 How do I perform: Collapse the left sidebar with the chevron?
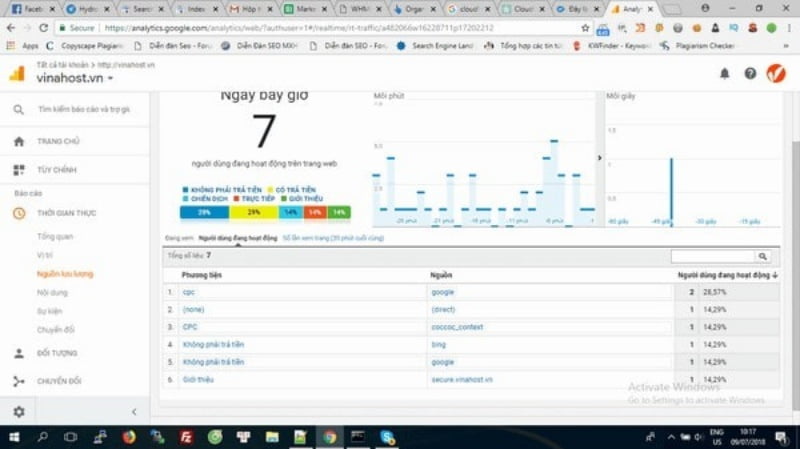[134, 411]
